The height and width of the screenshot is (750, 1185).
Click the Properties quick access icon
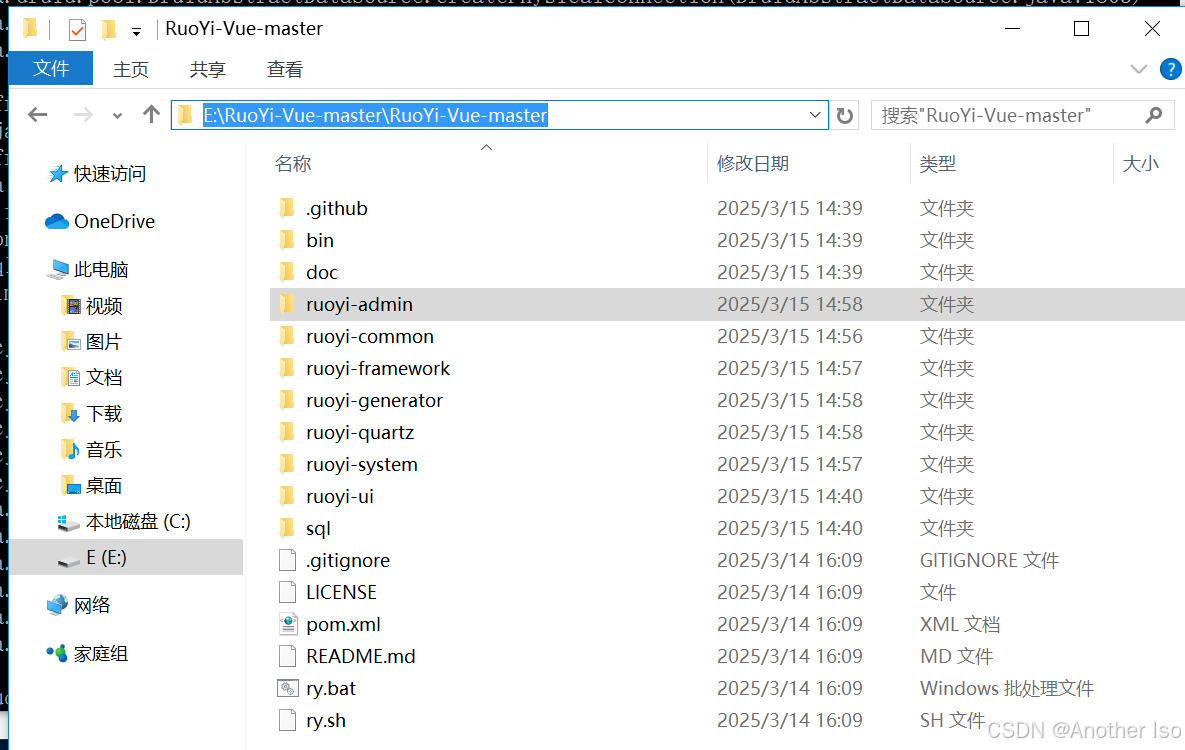[x=77, y=29]
